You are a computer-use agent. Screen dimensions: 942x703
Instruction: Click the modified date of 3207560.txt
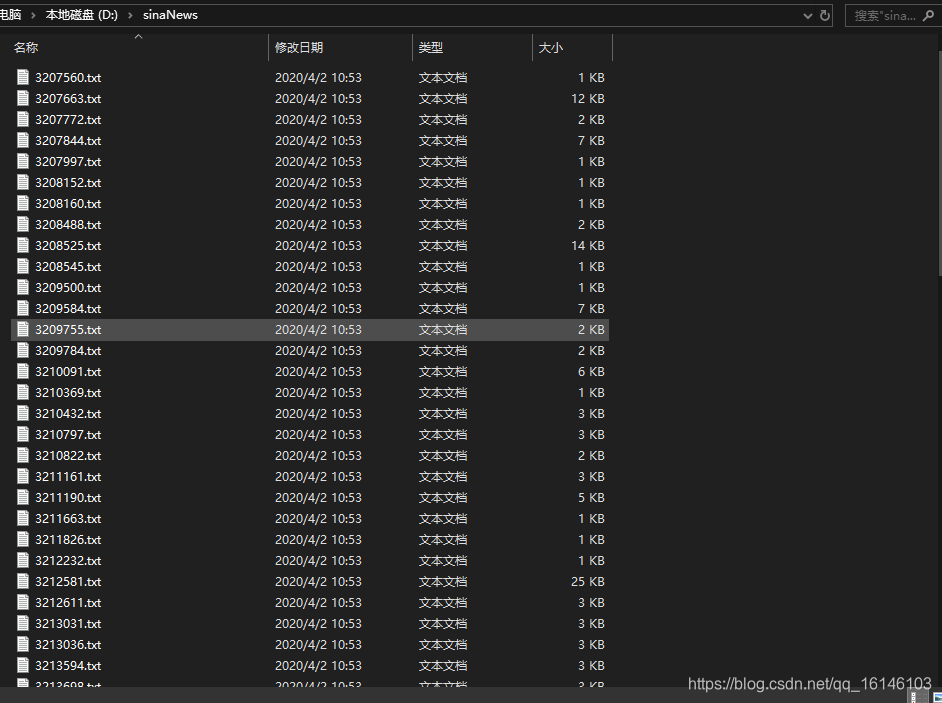pos(318,77)
